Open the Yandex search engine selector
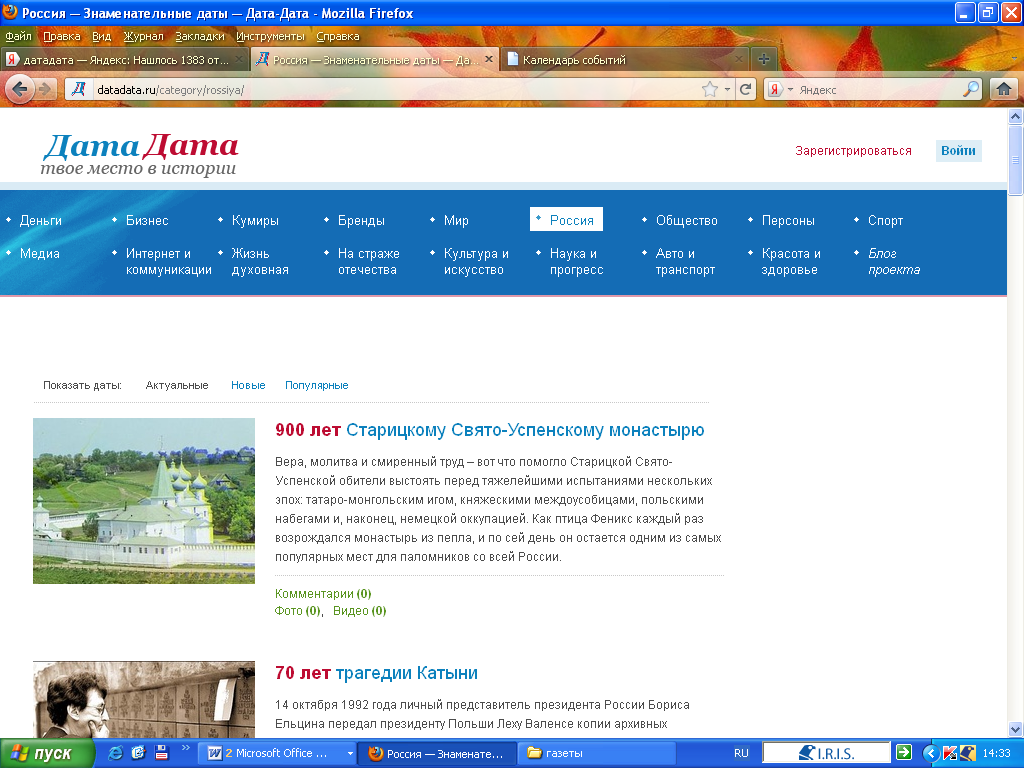 tap(780, 89)
